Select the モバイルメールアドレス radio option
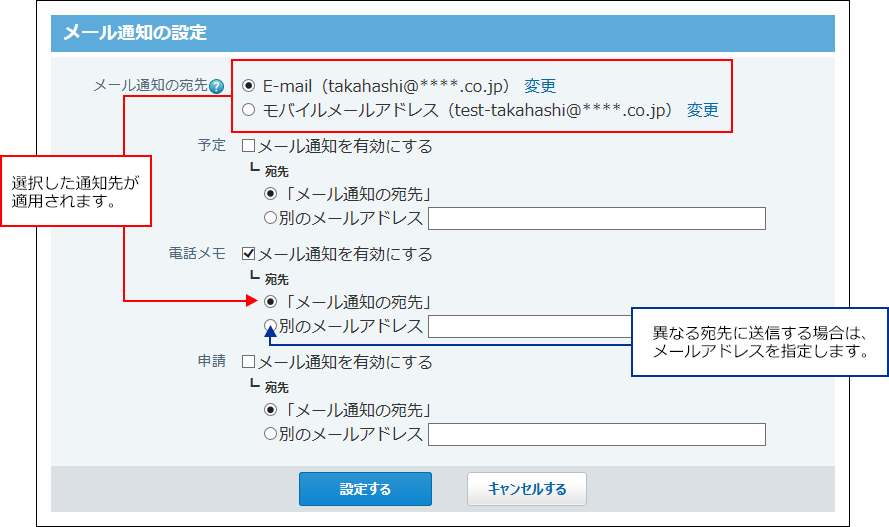889x527 pixels. (x=249, y=110)
